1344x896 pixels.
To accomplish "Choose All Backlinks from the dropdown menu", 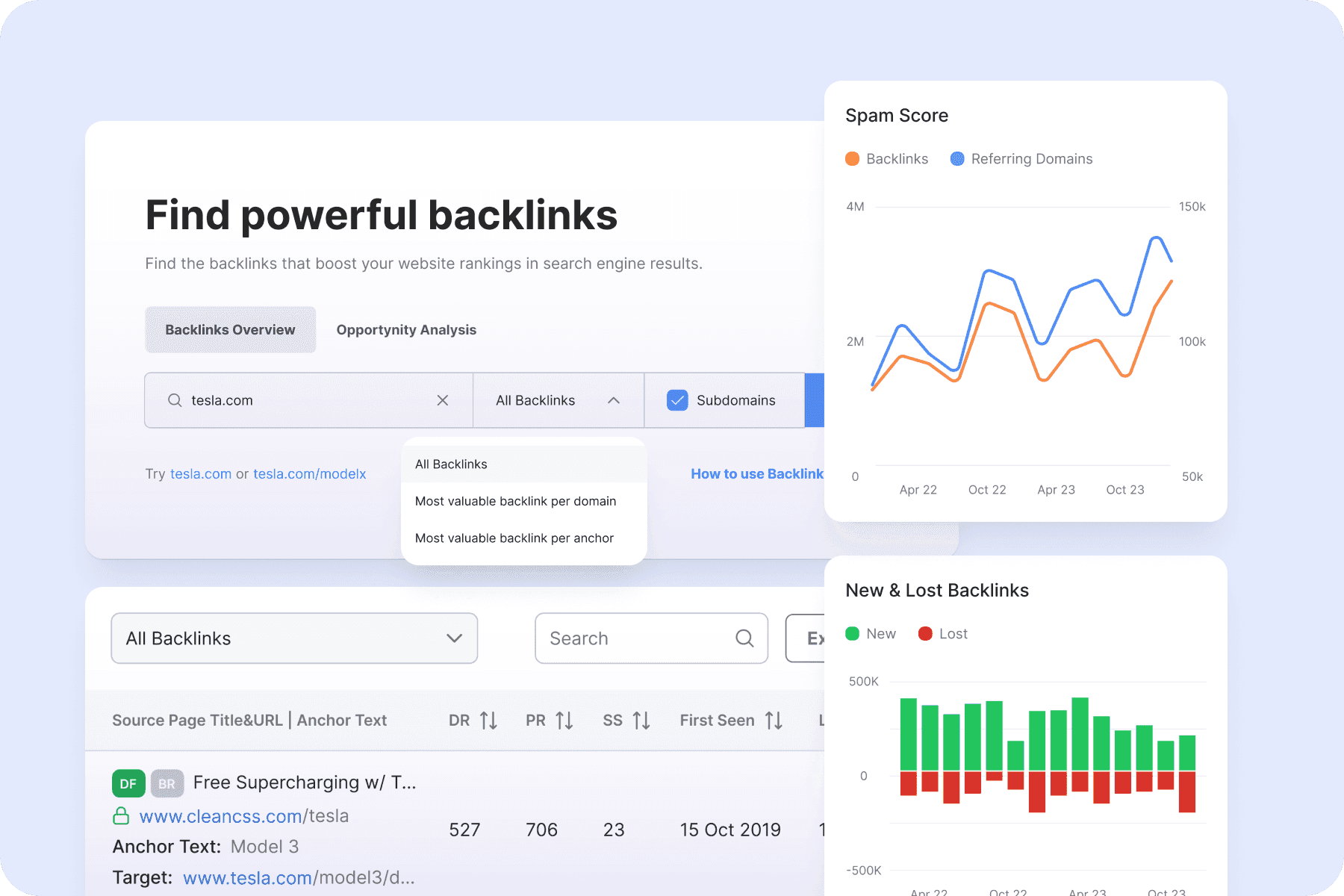I will (x=524, y=464).
